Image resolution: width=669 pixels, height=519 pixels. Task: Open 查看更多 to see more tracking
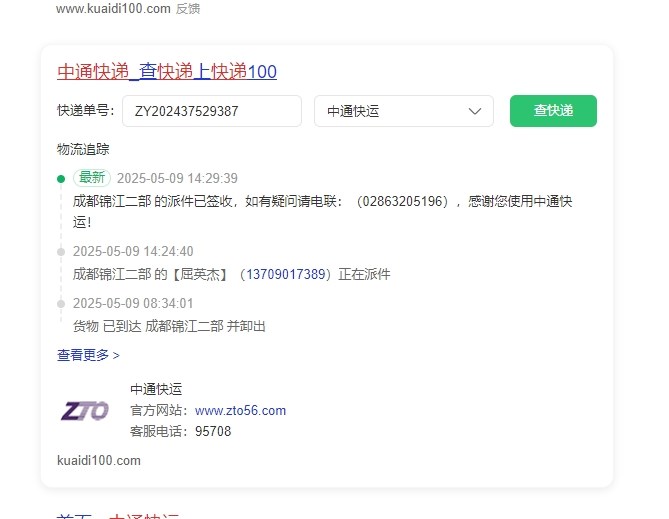[88, 355]
